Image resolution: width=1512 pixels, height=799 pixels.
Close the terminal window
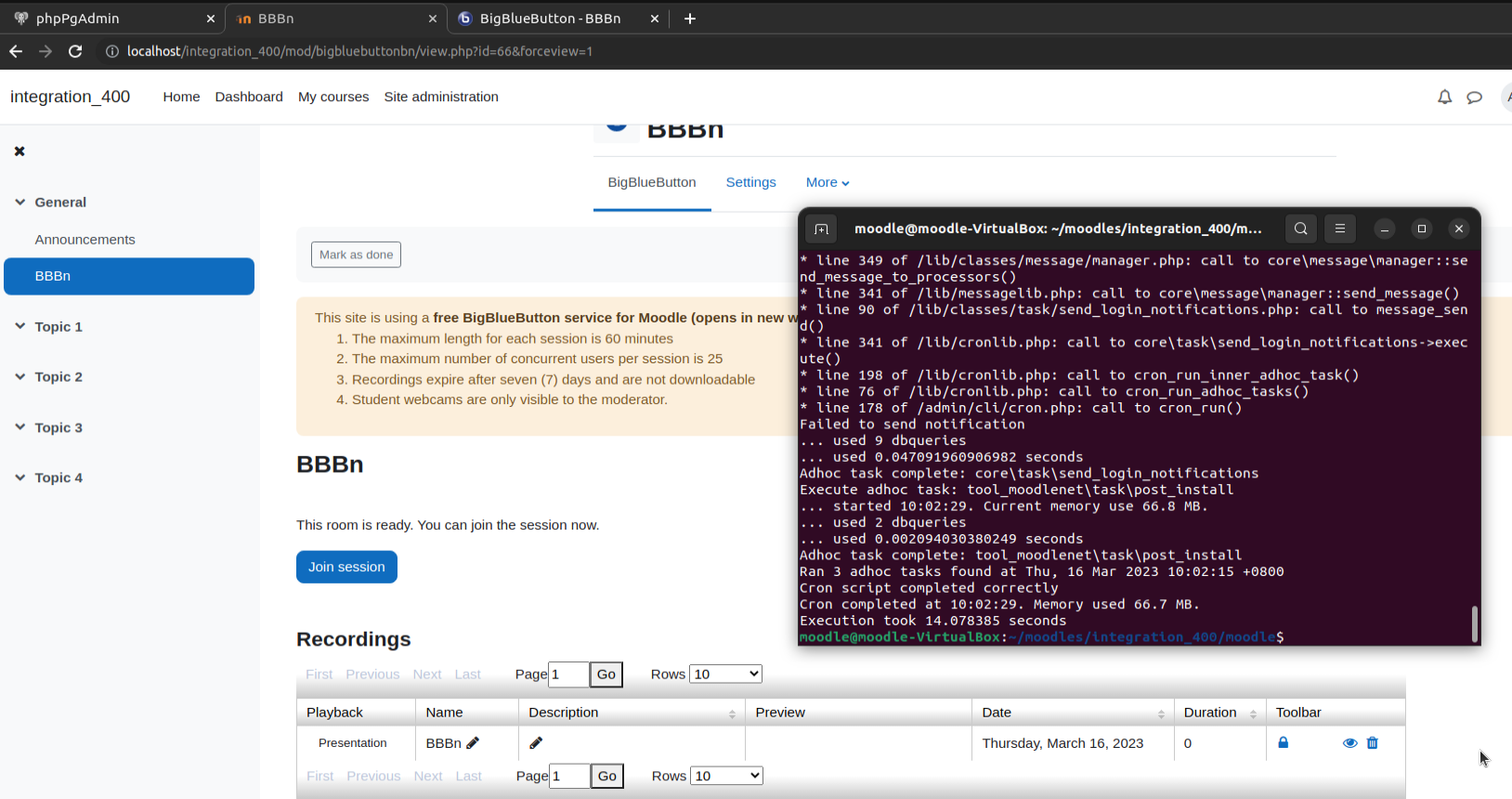point(1459,229)
